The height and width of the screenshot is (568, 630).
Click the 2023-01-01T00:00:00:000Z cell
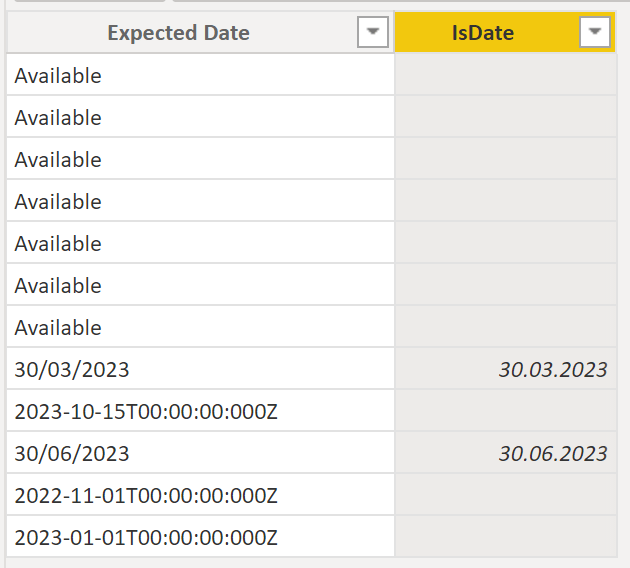click(x=200, y=537)
